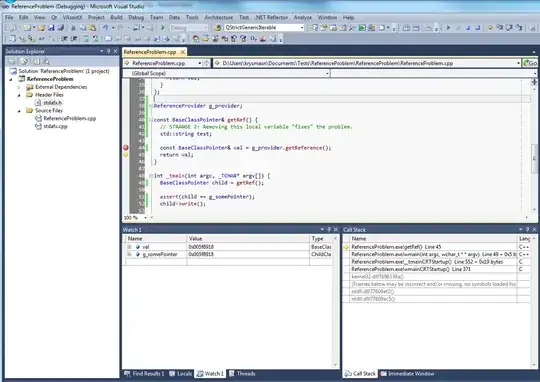Click the Save All toolbar icon

coord(61,28)
